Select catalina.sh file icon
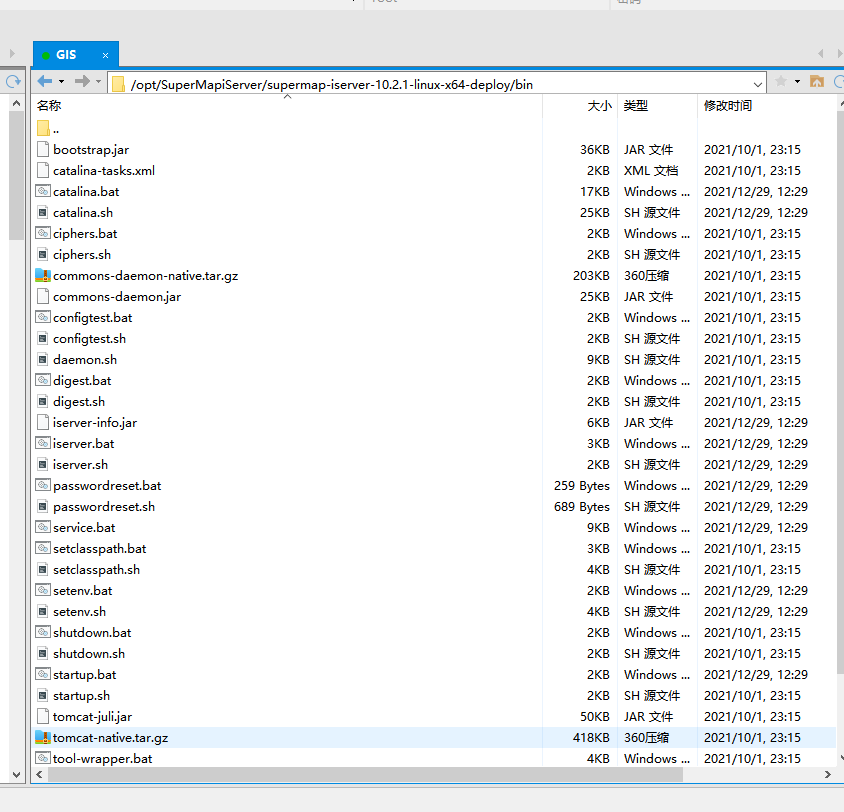844x812 pixels. [43, 212]
